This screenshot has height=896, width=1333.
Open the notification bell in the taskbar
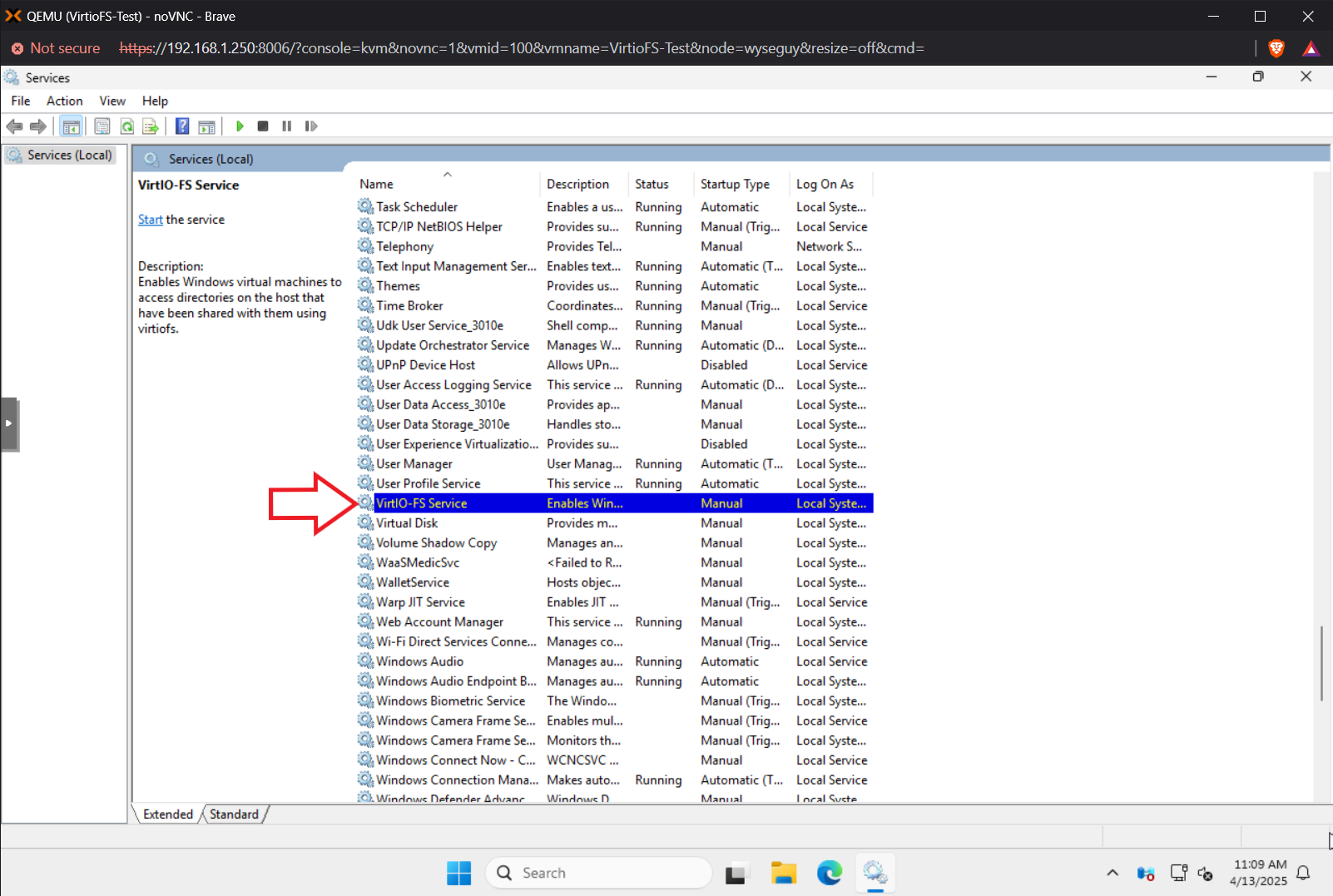(x=1304, y=873)
